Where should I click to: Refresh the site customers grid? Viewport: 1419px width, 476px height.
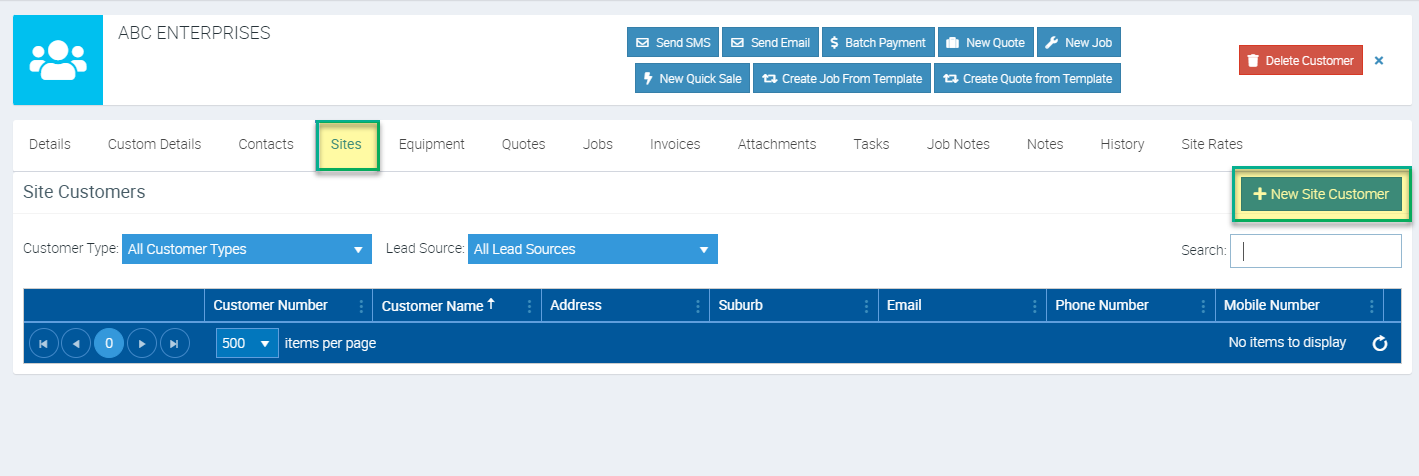tap(1380, 343)
